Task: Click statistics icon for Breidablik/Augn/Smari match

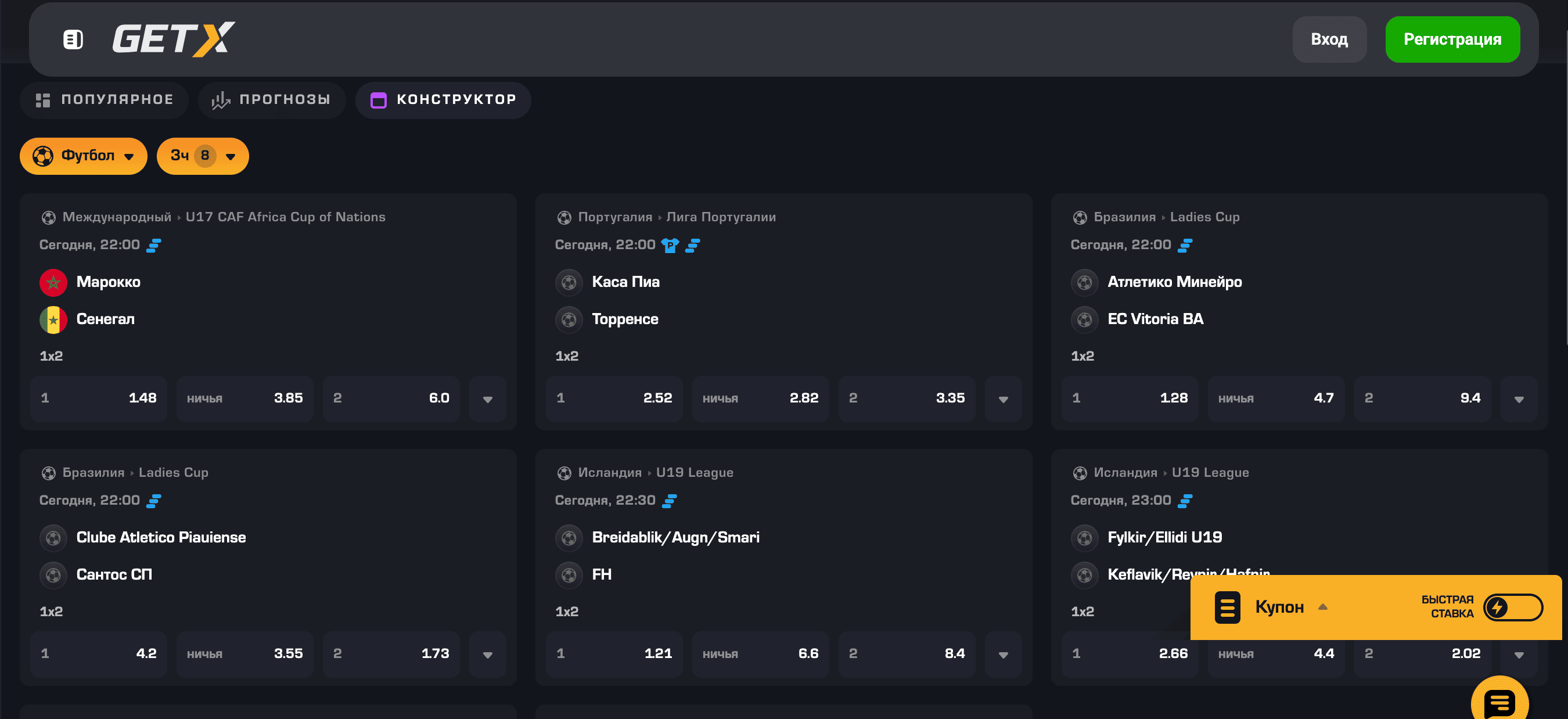Action: 670,501
